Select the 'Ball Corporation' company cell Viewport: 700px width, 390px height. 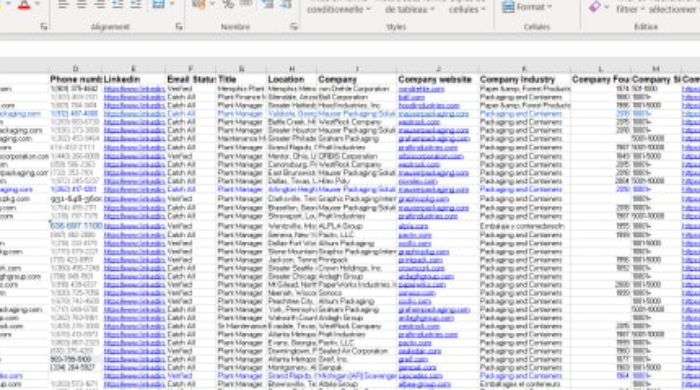click(357, 97)
